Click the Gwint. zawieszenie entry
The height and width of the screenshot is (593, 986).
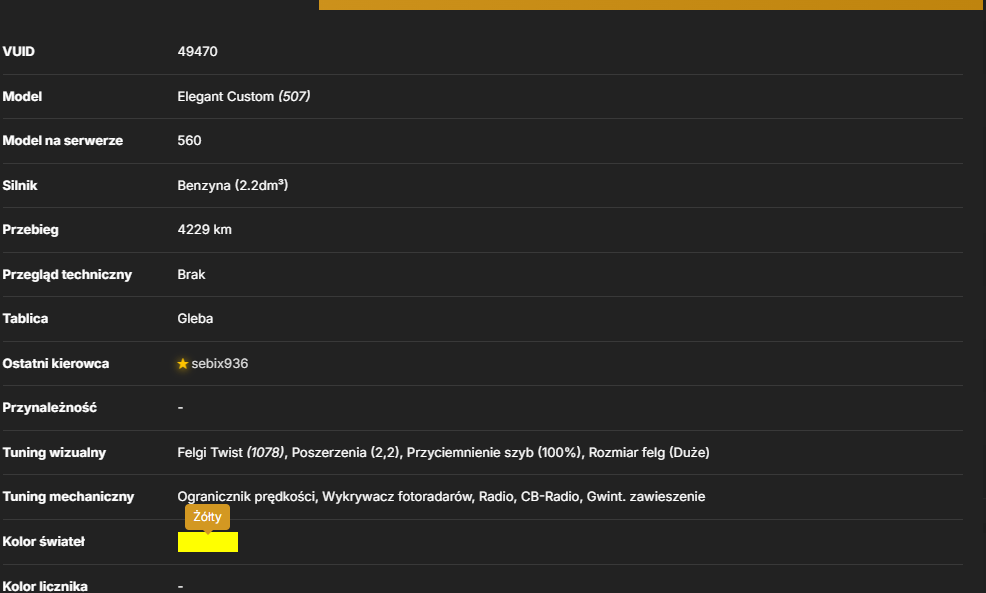click(646, 497)
